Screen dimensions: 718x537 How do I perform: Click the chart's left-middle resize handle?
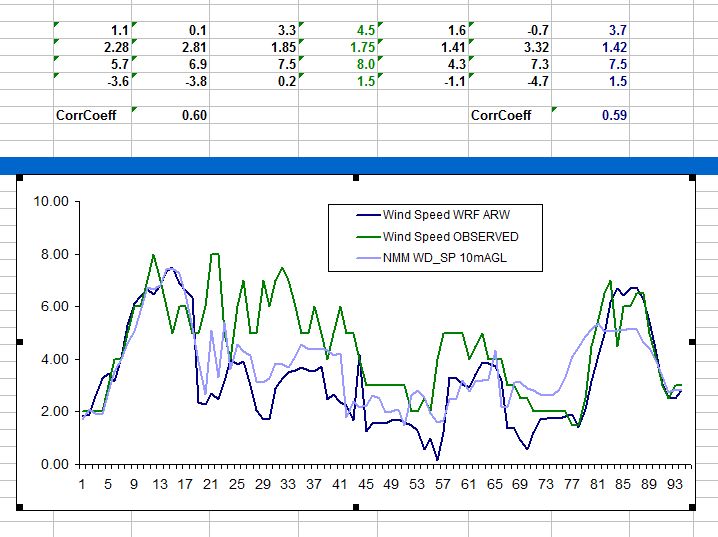[19, 342]
